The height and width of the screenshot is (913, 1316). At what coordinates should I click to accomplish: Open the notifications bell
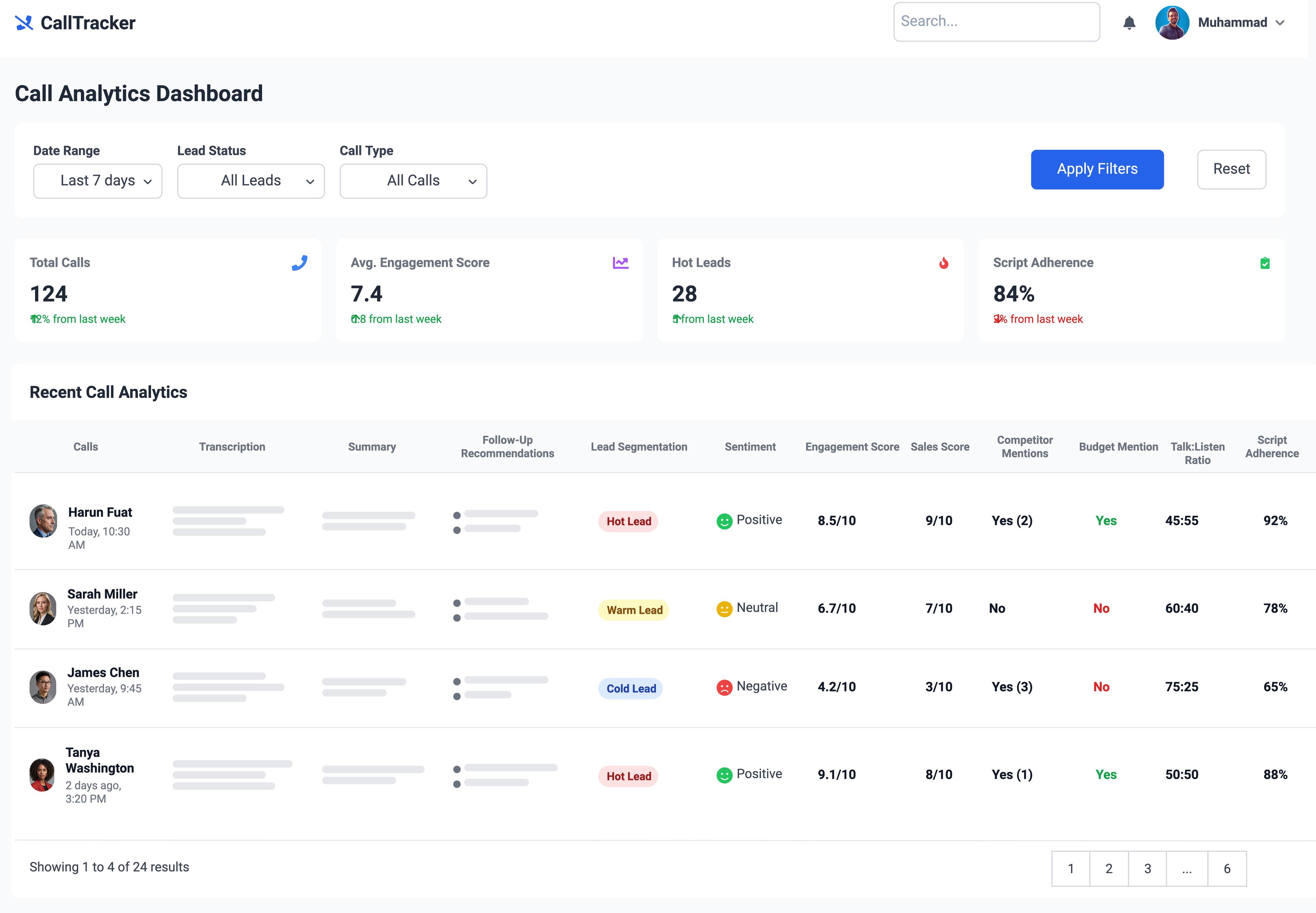pyautogui.click(x=1129, y=23)
